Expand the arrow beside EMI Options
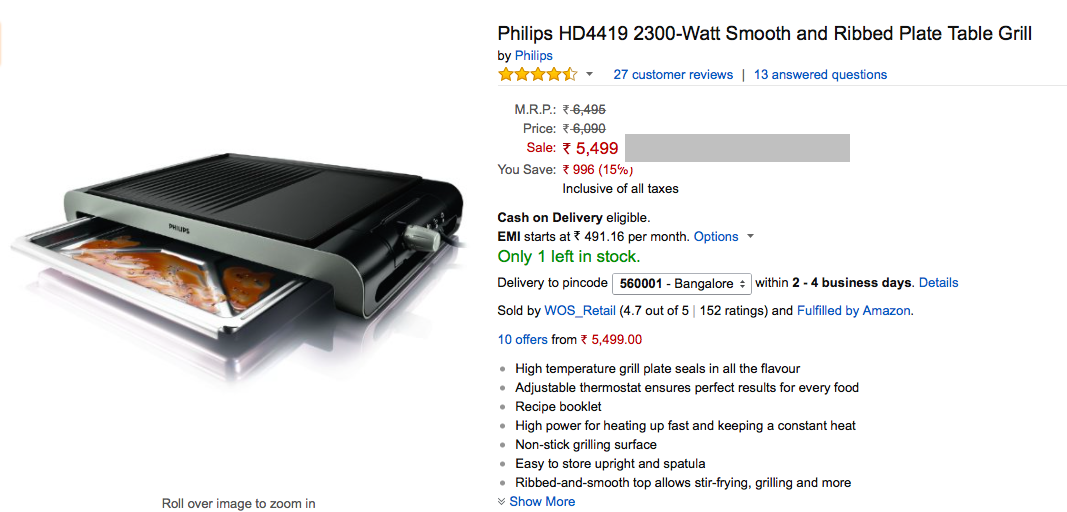Viewport: 1067px width, 512px height. pos(750,237)
